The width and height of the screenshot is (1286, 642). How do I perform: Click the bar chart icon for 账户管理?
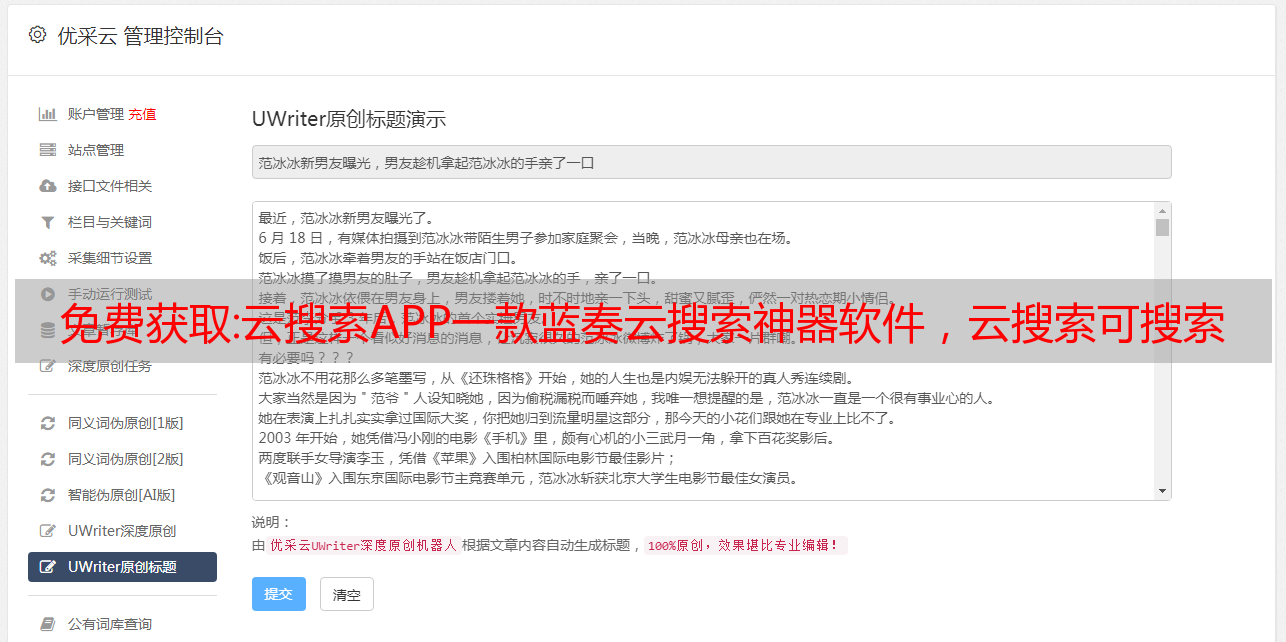point(47,114)
